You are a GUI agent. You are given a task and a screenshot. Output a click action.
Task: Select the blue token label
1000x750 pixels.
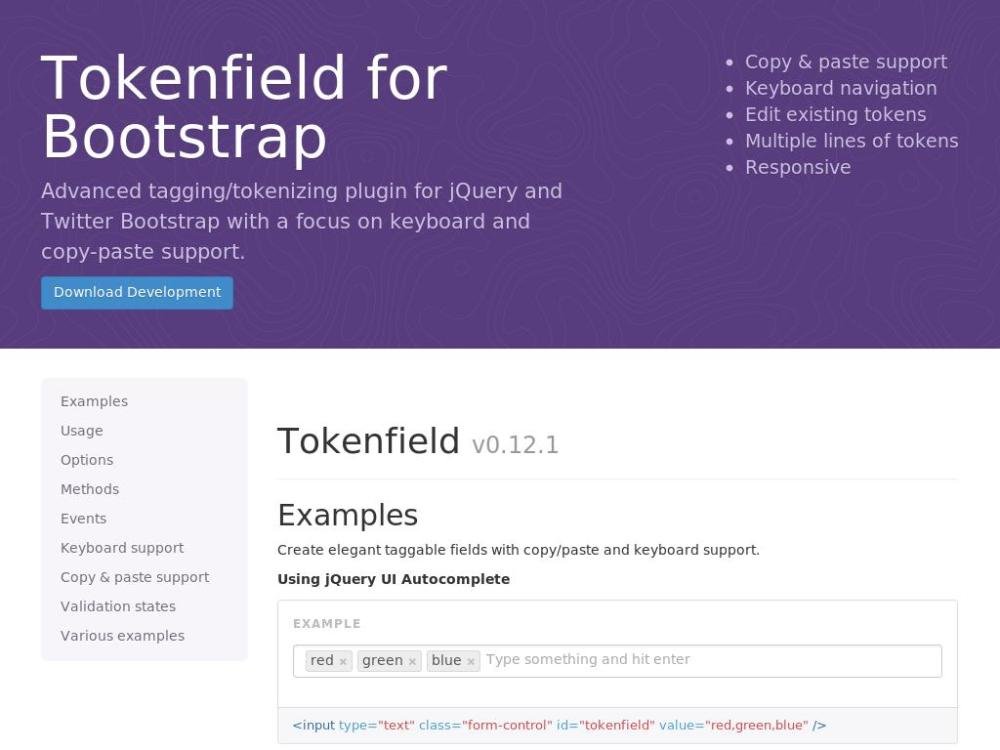[x=446, y=661]
